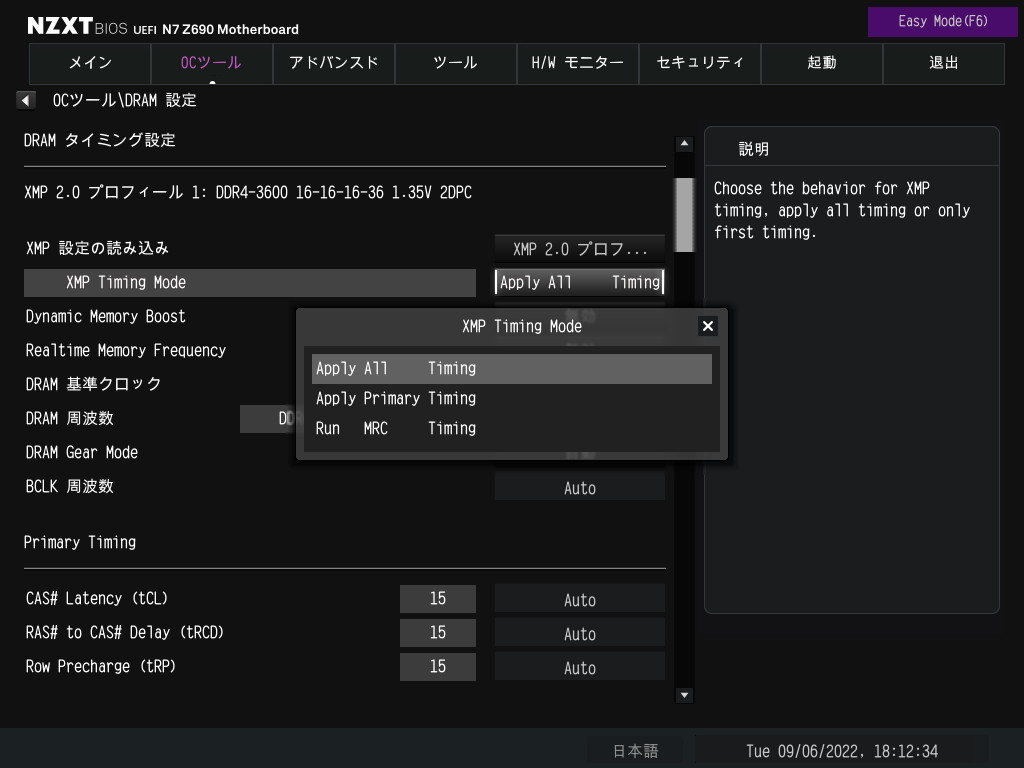Click the scroll down arrow of settings list
Viewport: 1024px width, 768px height.
pyautogui.click(x=684, y=695)
